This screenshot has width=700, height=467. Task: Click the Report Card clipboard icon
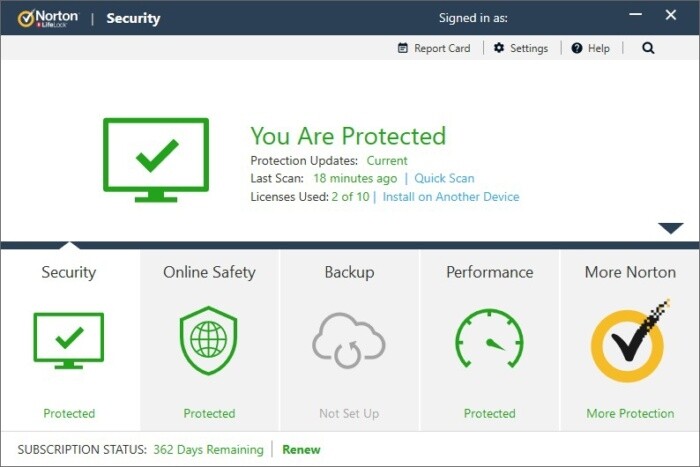[x=403, y=48]
